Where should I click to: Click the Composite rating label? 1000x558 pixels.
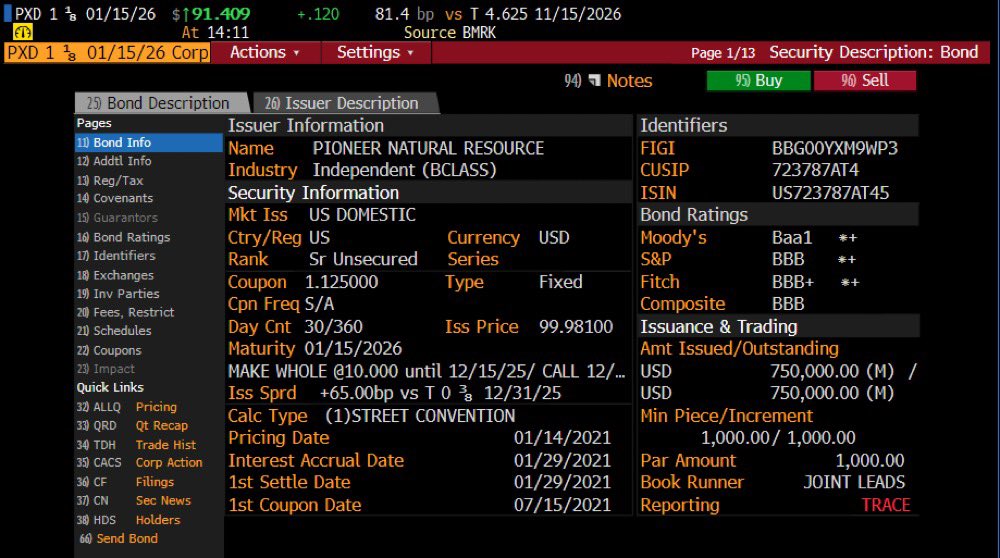682,304
